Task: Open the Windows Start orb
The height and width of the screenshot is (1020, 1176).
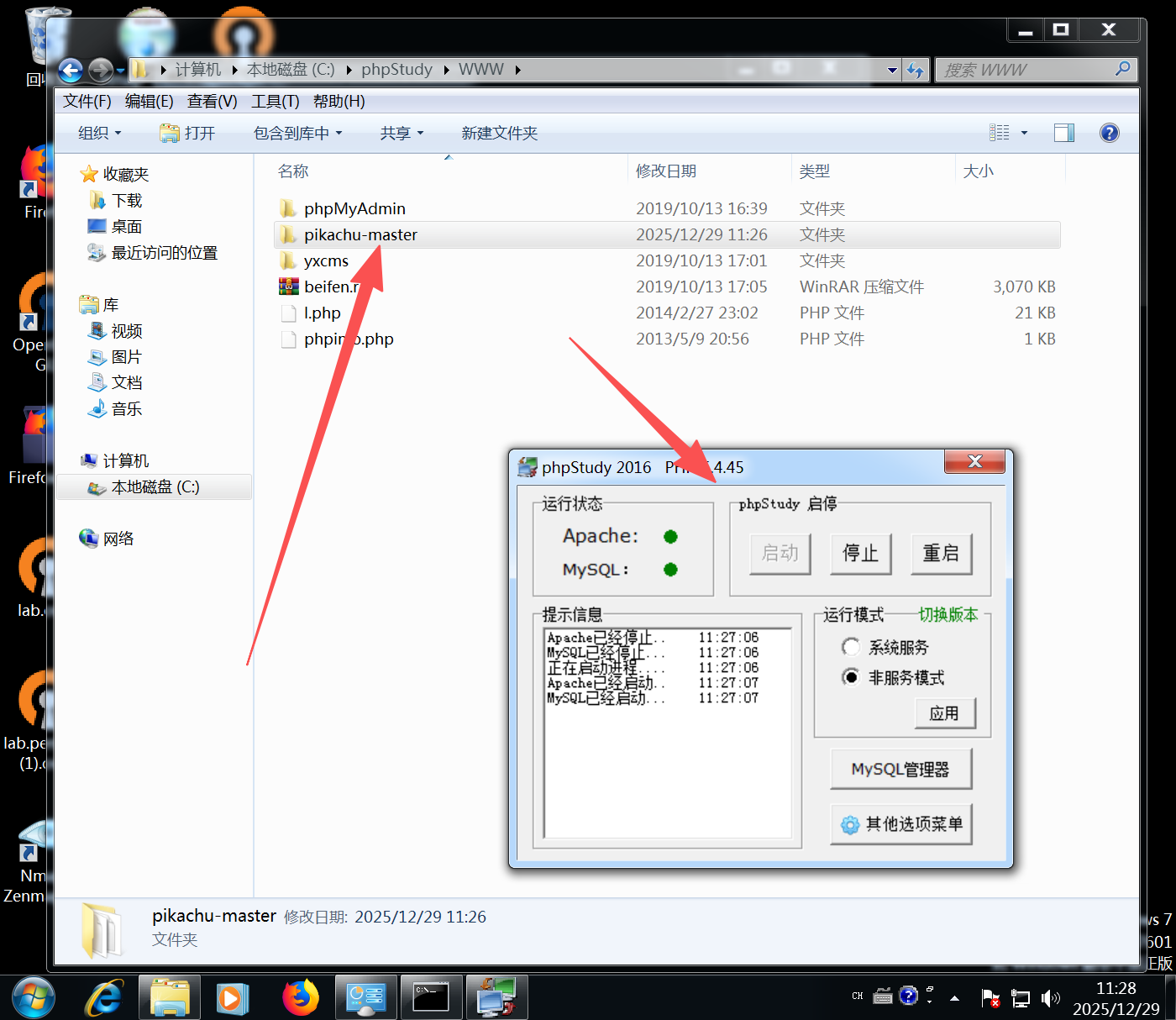Action: click(x=34, y=998)
